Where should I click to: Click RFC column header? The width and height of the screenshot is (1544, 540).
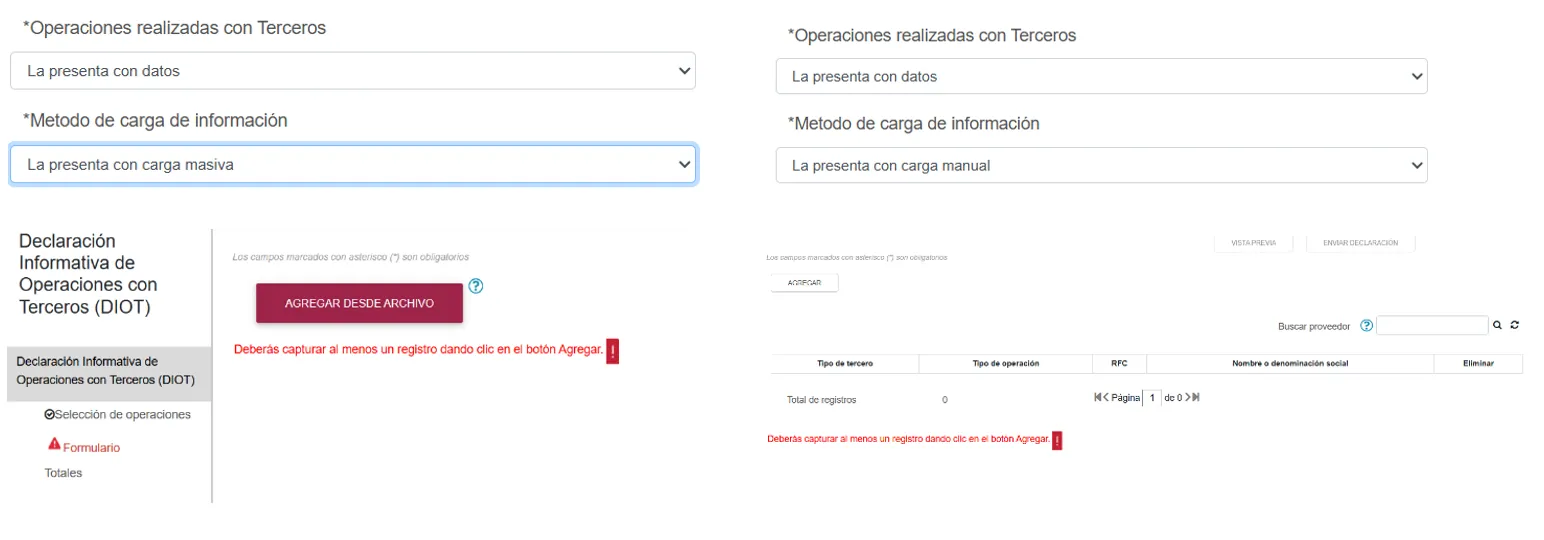click(1119, 363)
